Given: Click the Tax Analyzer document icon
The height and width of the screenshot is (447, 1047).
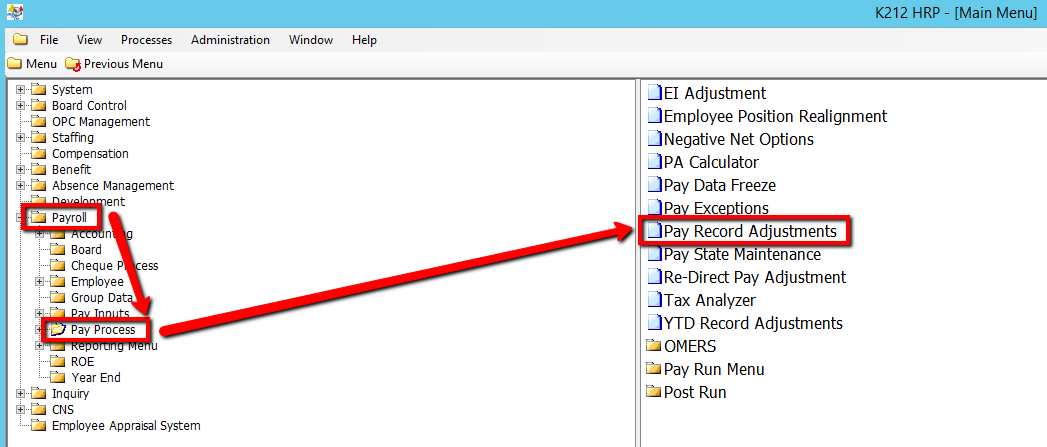Looking at the screenshot, I should (655, 300).
